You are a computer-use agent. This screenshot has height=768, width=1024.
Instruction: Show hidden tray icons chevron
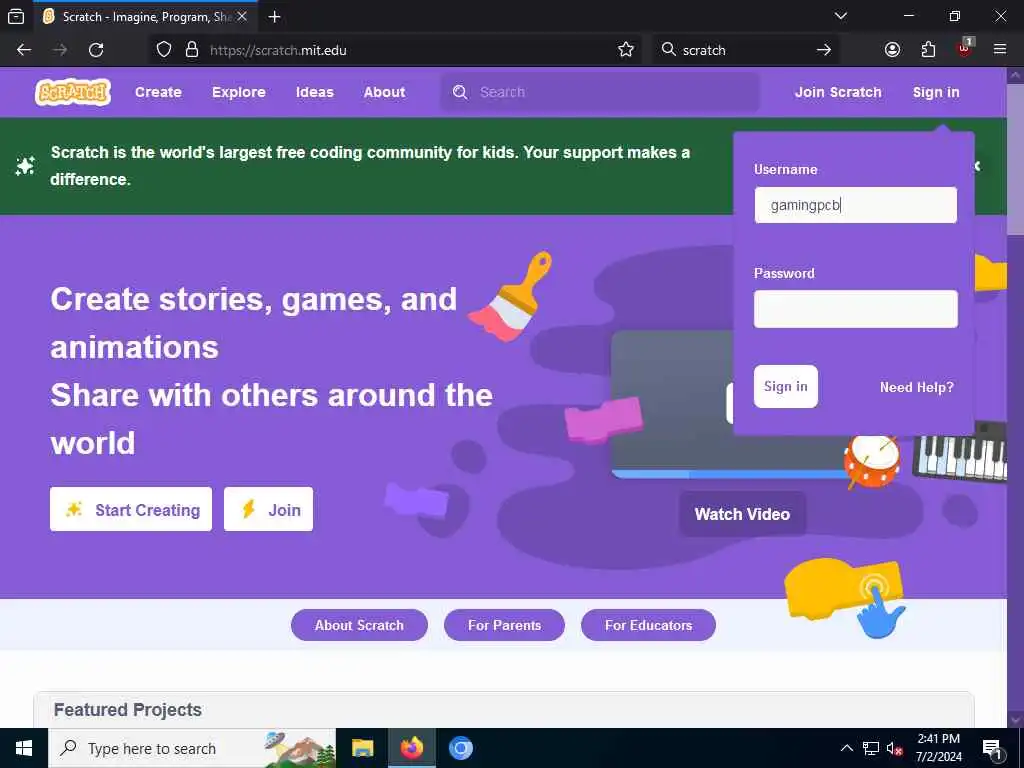pyautogui.click(x=846, y=748)
